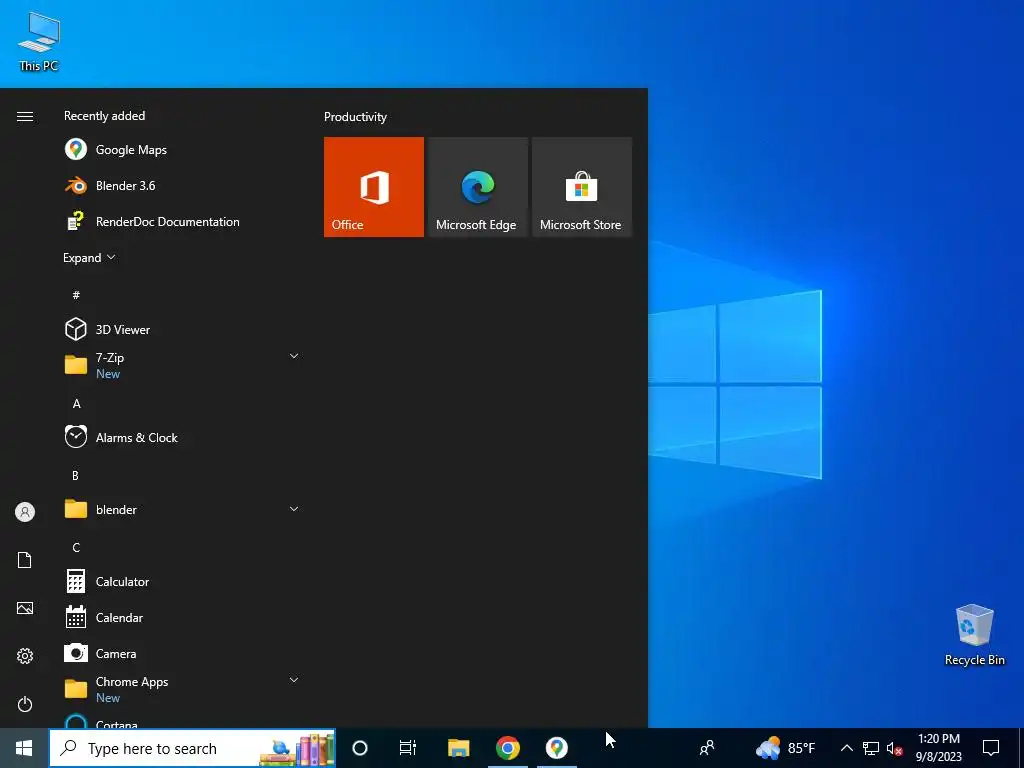Viewport: 1024px width, 768px height.
Task: Open RenderDoc Documentation entry
Action: point(181,221)
